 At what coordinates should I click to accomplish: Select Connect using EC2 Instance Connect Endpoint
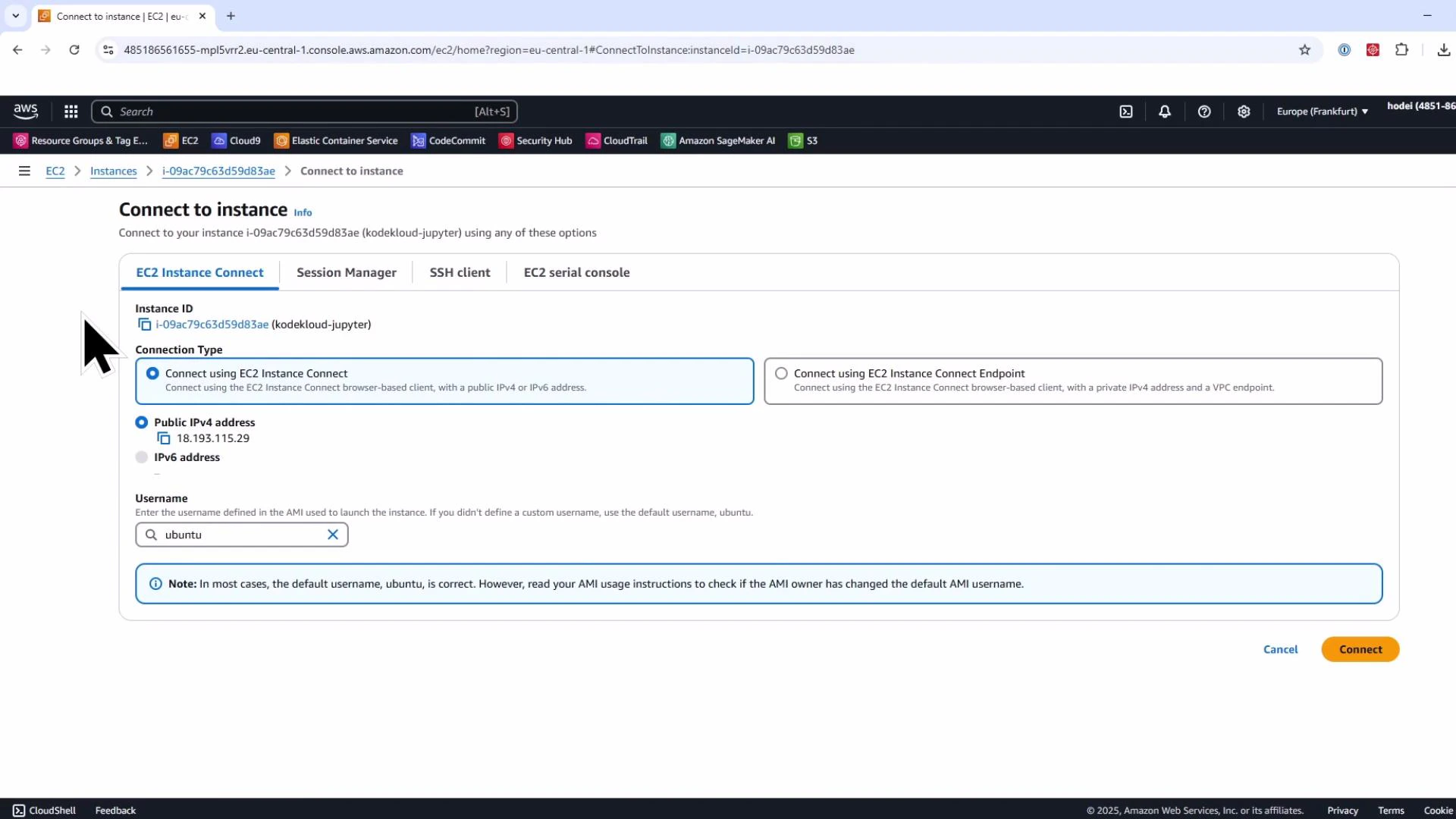point(780,373)
